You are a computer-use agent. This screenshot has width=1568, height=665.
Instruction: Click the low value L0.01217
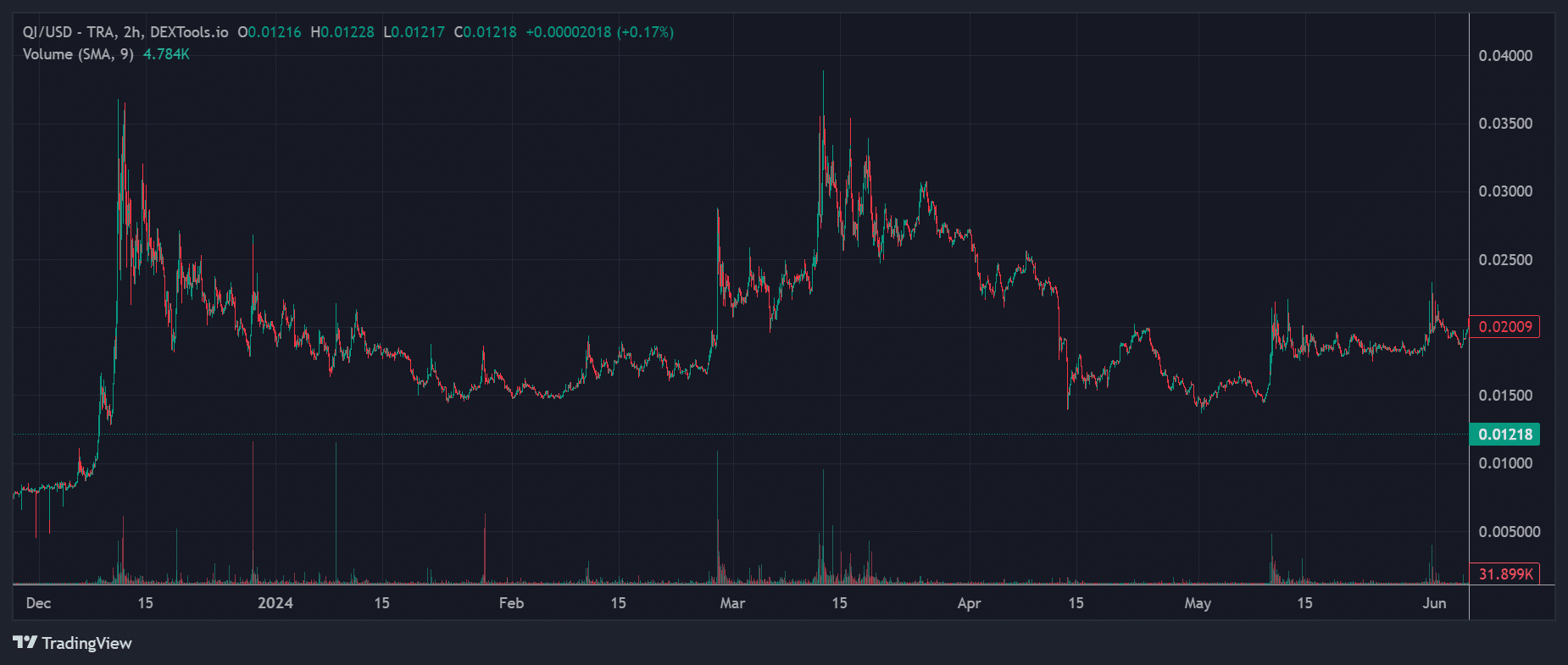(x=414, y=32)
